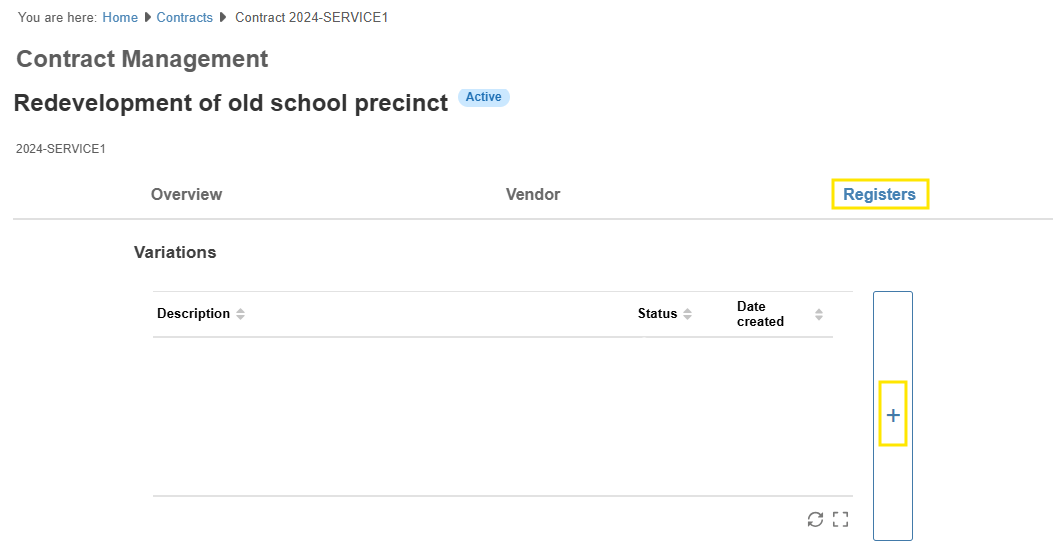The width and height of the screenshot is (1056, 554).
Task: Select the Registers tab
Action: [879, 194]
